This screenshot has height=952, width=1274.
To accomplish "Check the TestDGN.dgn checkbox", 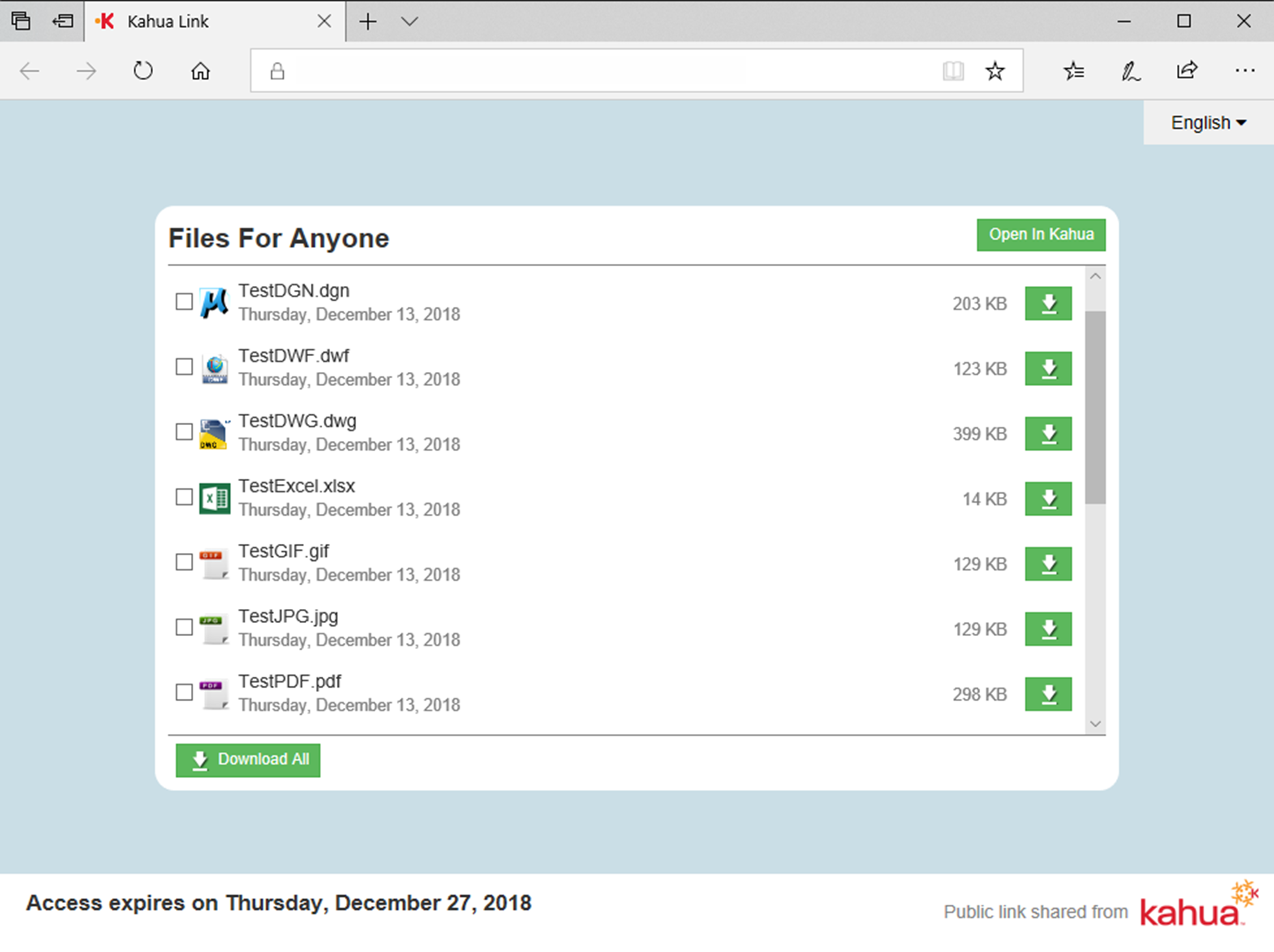I will pos(184,301).
